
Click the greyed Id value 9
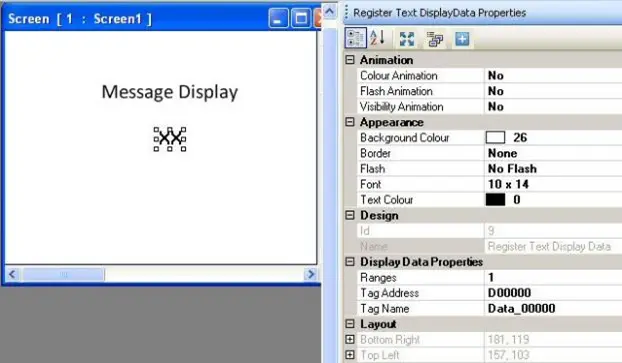point(491,230)
